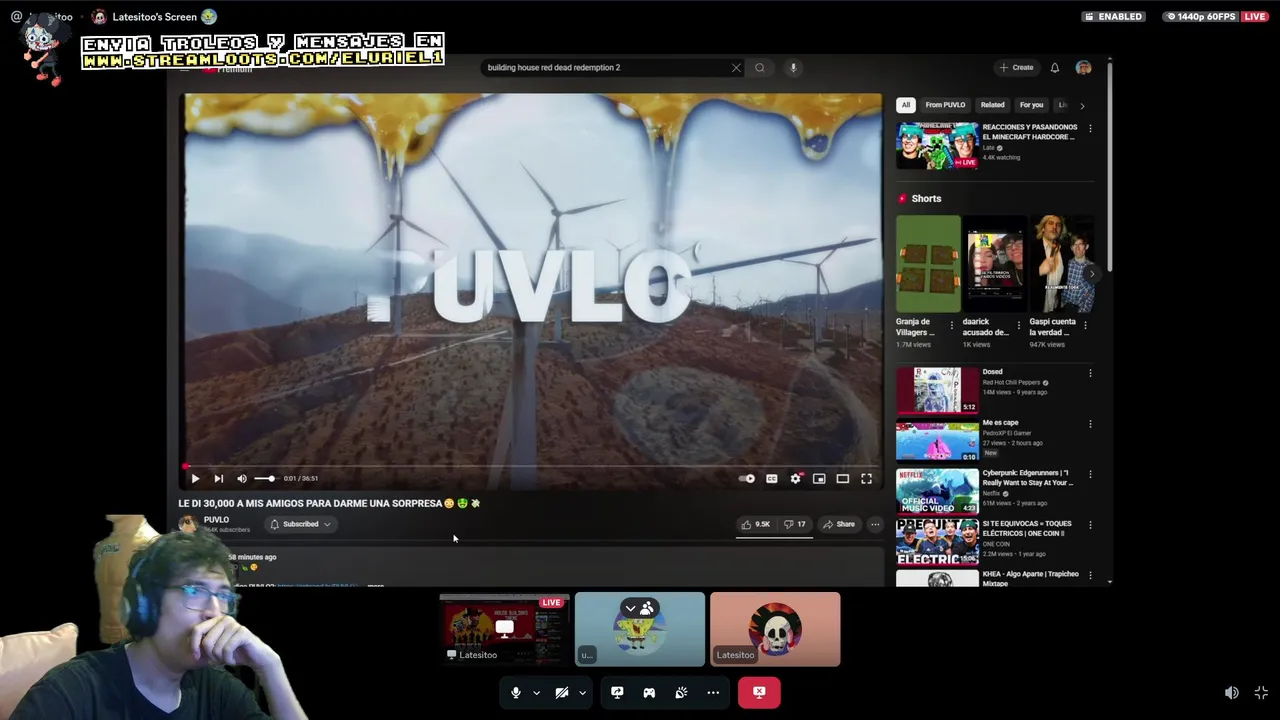The image size is (1280, 720).
Task: Select Latesitoo skull avatar tile
Action: (775, 629)
